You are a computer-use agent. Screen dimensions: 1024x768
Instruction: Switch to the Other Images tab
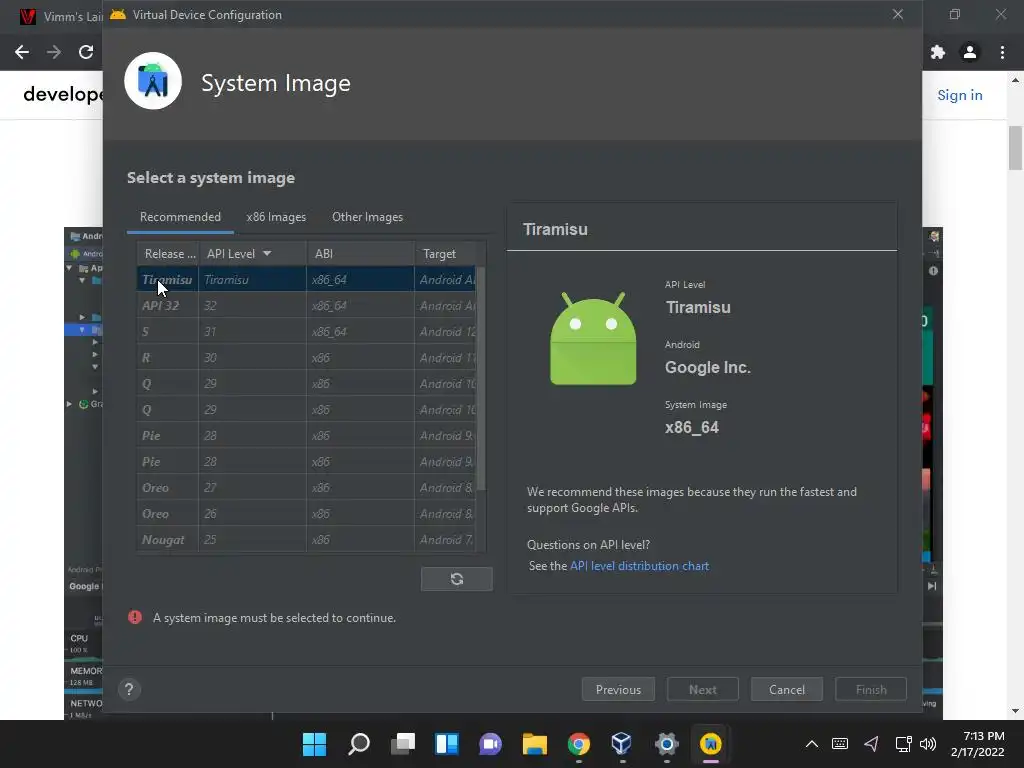point(368,217)
